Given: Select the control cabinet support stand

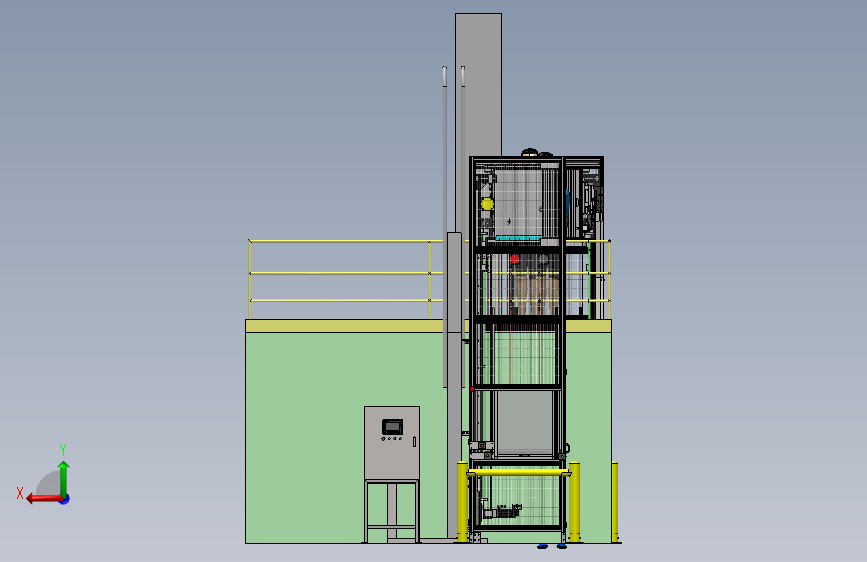Looking at the screenshot, I should pyautogui.click(x=391, y=511).
